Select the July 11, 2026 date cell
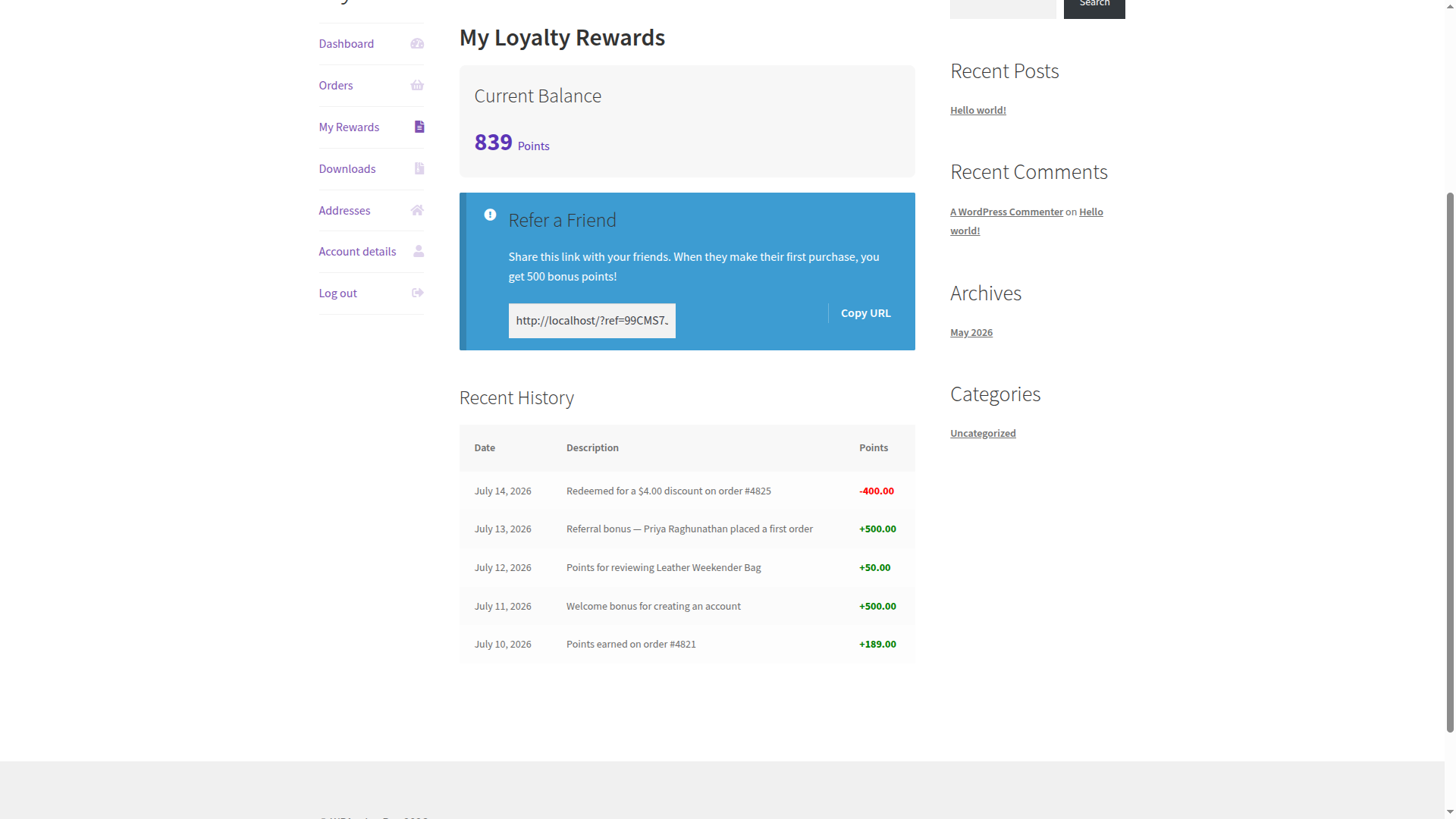Viewport: 1456px width, 819px height. [503, 607]
